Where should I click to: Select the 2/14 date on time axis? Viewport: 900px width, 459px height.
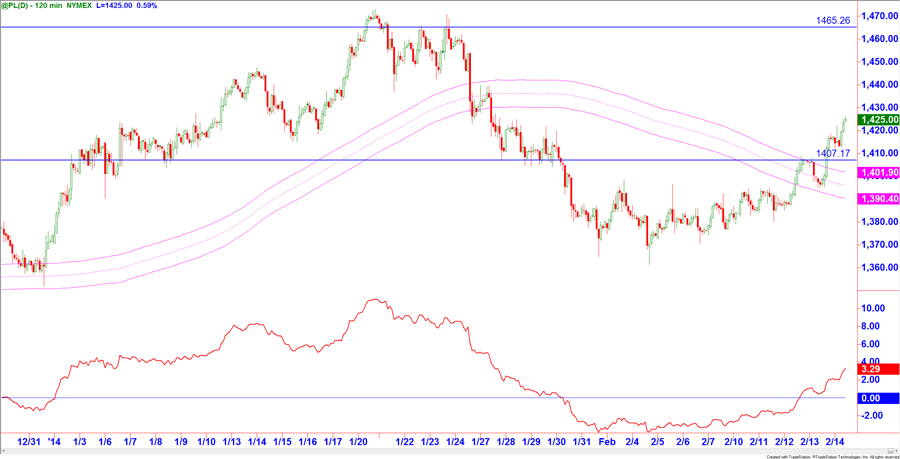tap(836, 441)
